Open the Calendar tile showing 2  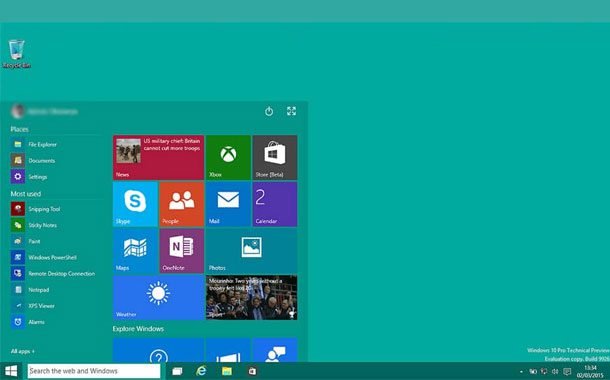click(275, 204)
